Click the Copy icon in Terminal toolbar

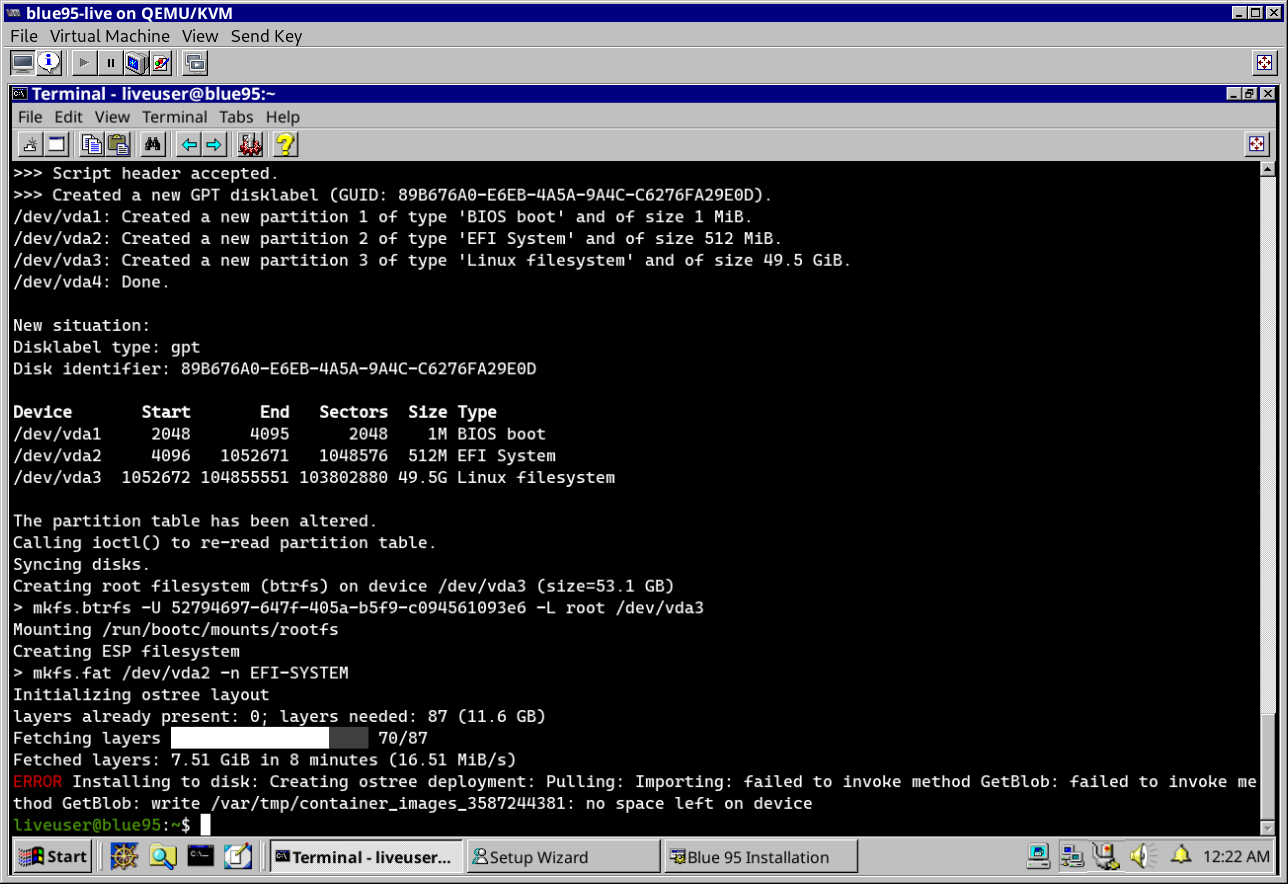coord(92,144)
